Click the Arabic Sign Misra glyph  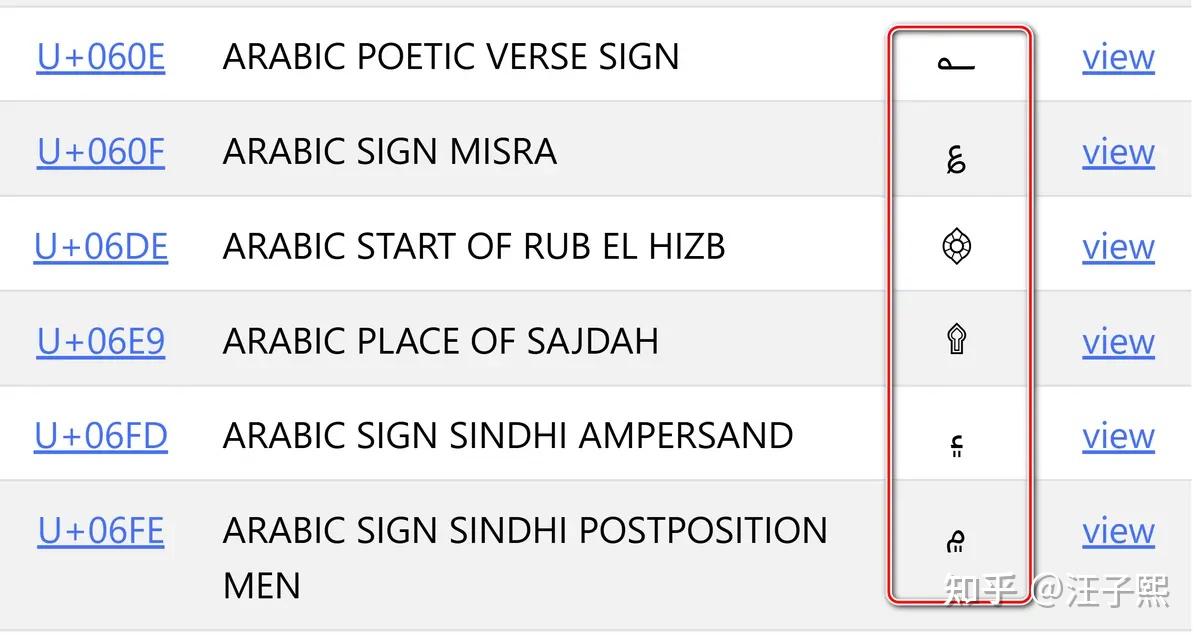point(956,158)
